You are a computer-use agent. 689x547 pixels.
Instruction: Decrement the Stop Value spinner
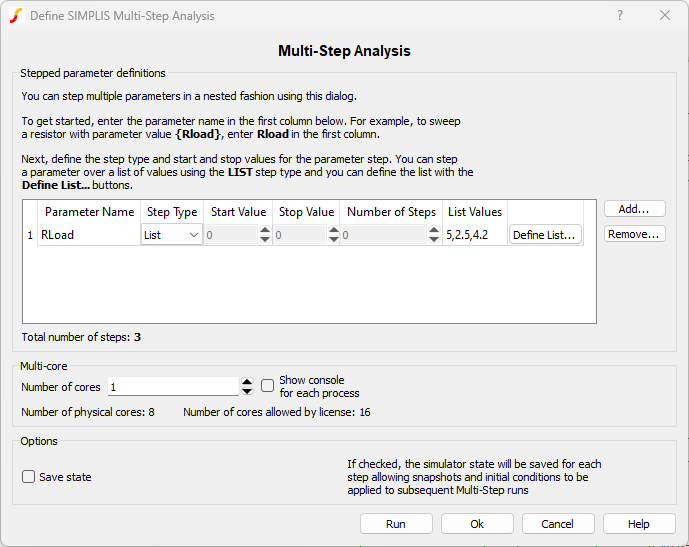[333, 240]
